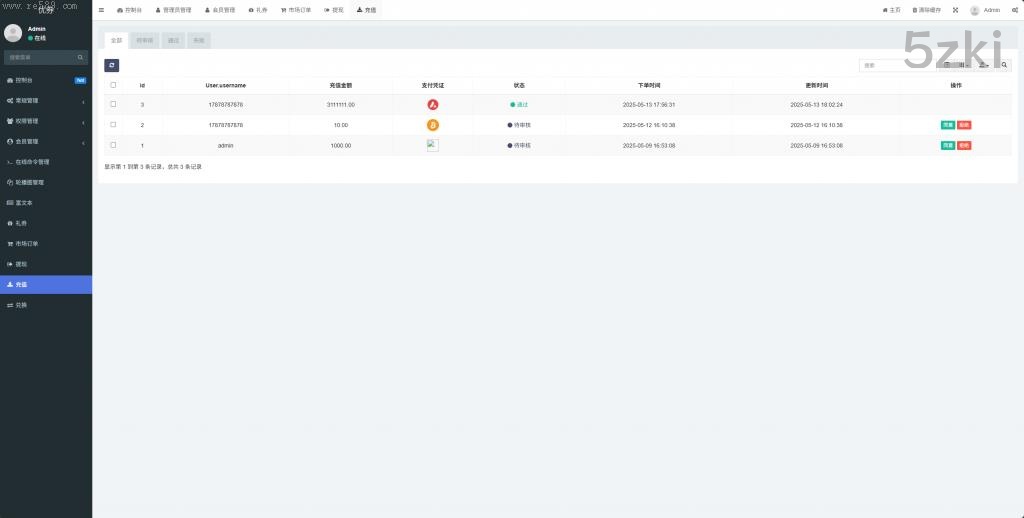
Task: Click green approve button for record id 2
Action: tap(947, 125)
